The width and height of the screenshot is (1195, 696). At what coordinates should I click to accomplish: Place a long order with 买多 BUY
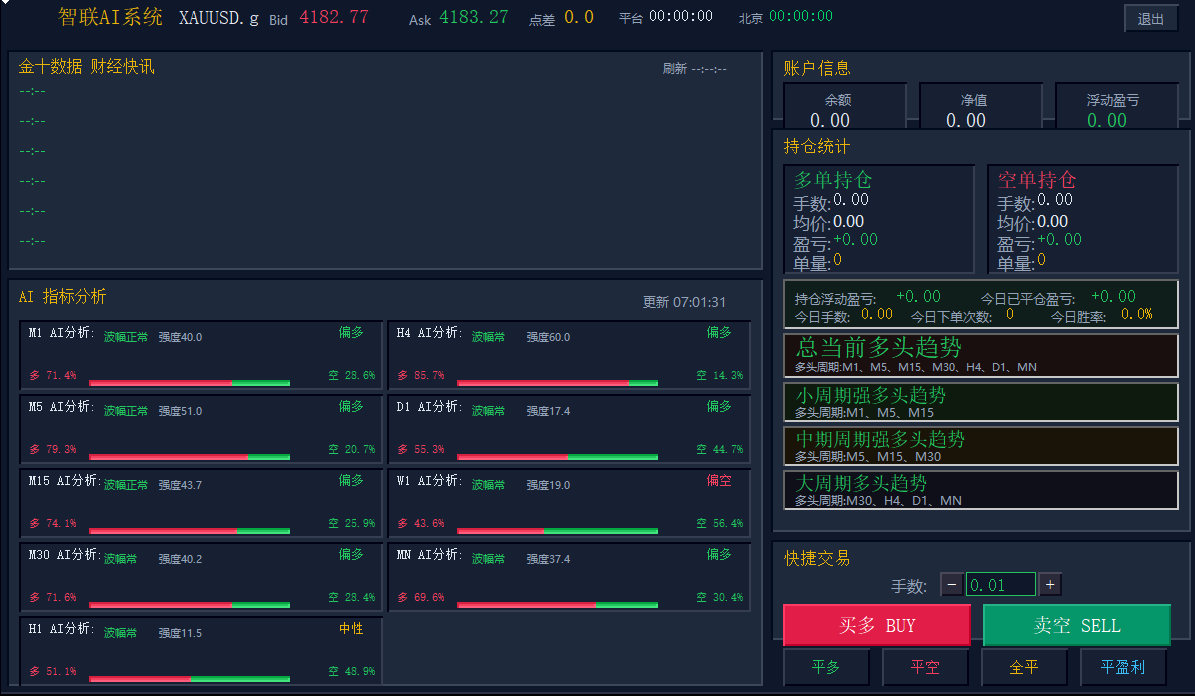pyautogui.click(x=876, y=625)
